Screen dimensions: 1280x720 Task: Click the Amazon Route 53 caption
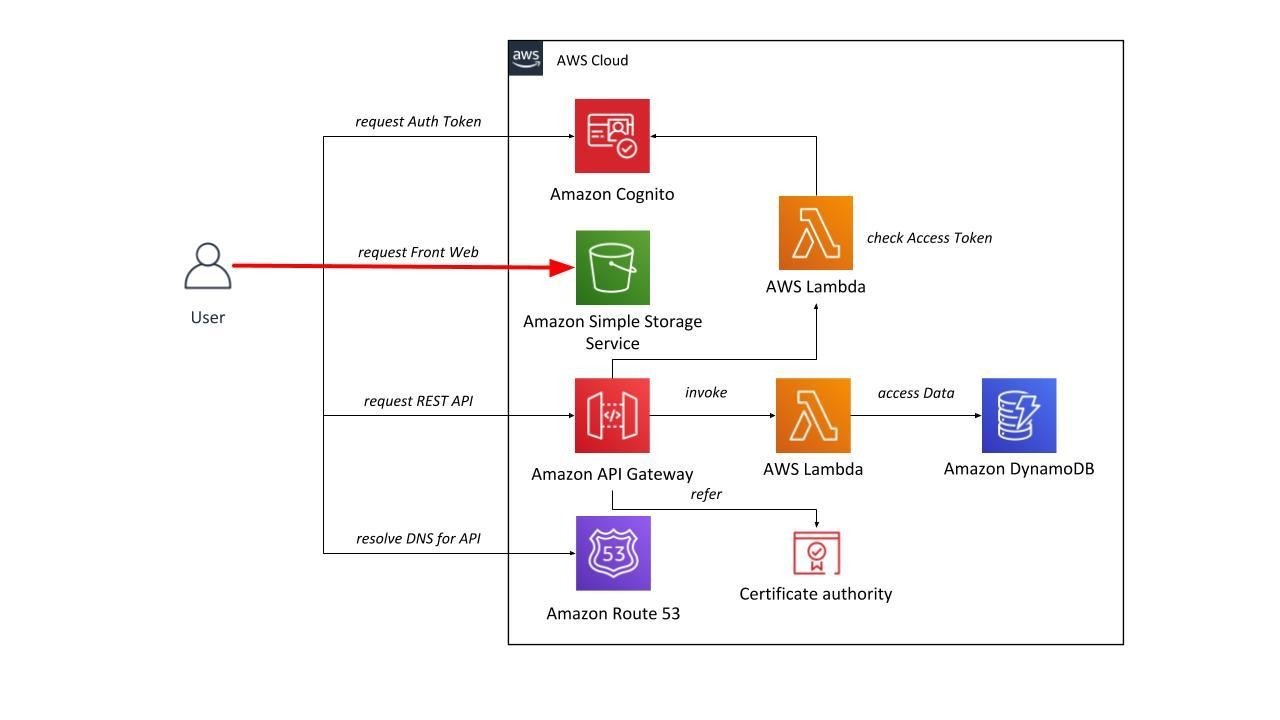(x=613, y=613)
